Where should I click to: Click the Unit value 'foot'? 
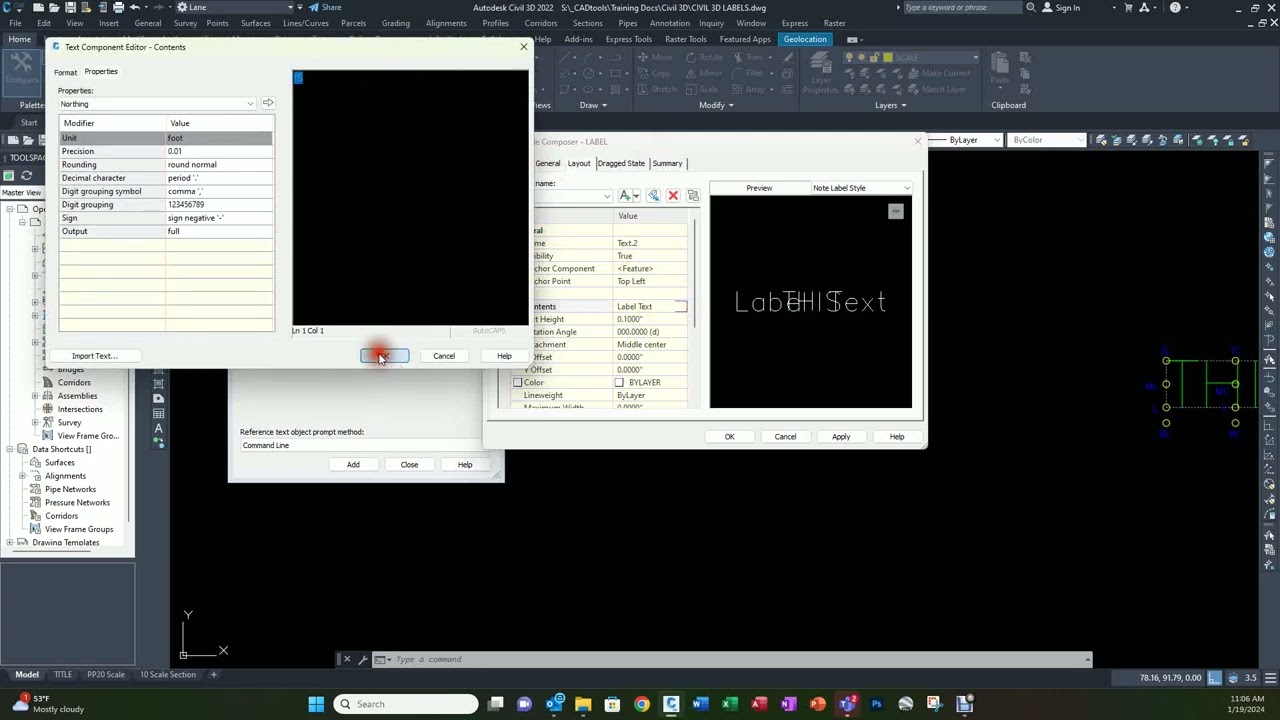(218, 138)
